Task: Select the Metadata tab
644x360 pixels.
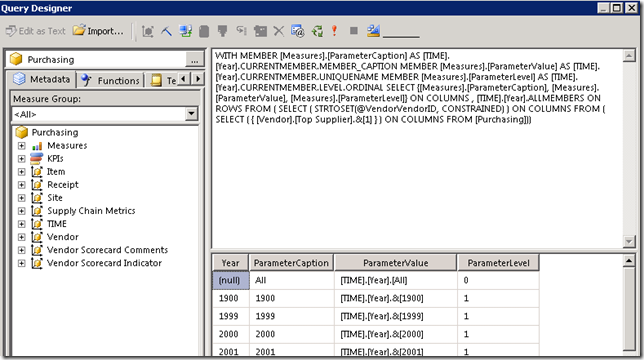Action: click(42, 79)
